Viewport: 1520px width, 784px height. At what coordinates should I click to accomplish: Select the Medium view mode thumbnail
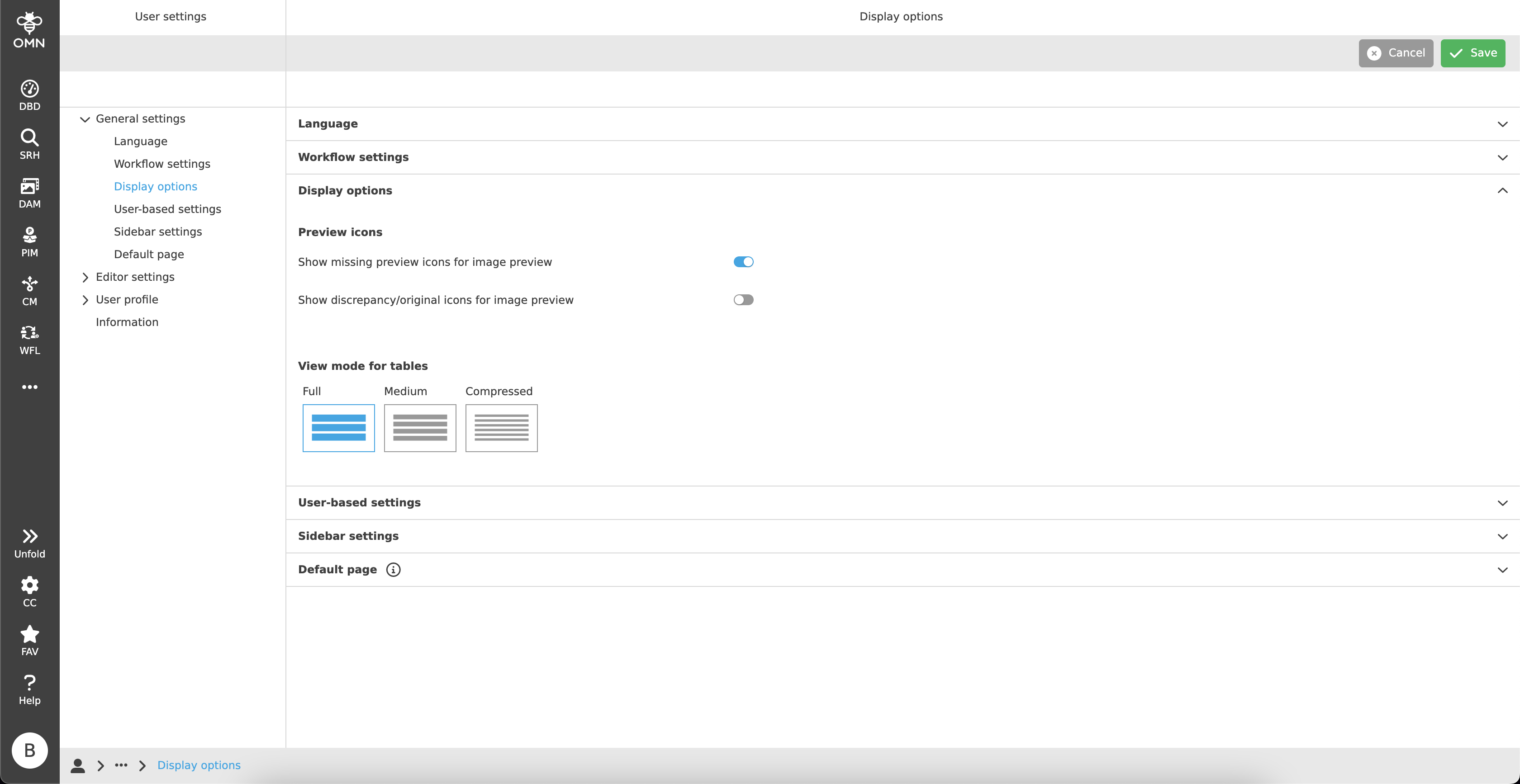419,428
